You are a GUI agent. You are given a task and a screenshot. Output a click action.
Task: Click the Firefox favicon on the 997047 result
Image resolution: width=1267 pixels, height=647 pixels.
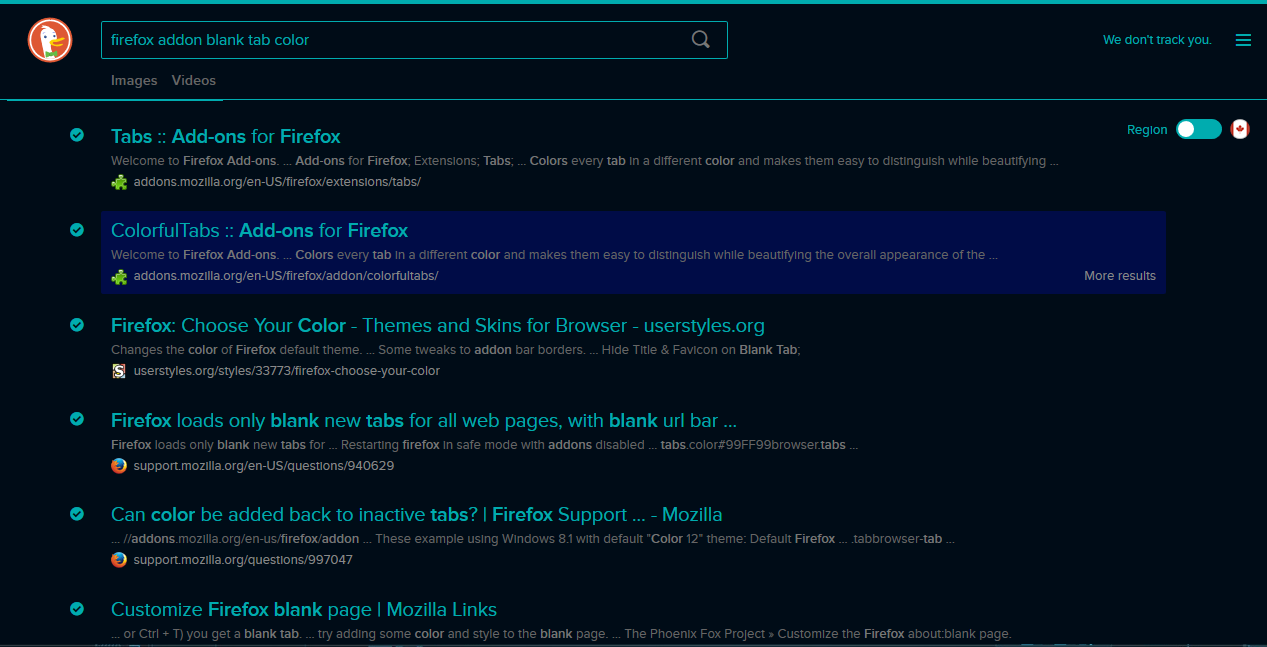[x=119, y=560]
